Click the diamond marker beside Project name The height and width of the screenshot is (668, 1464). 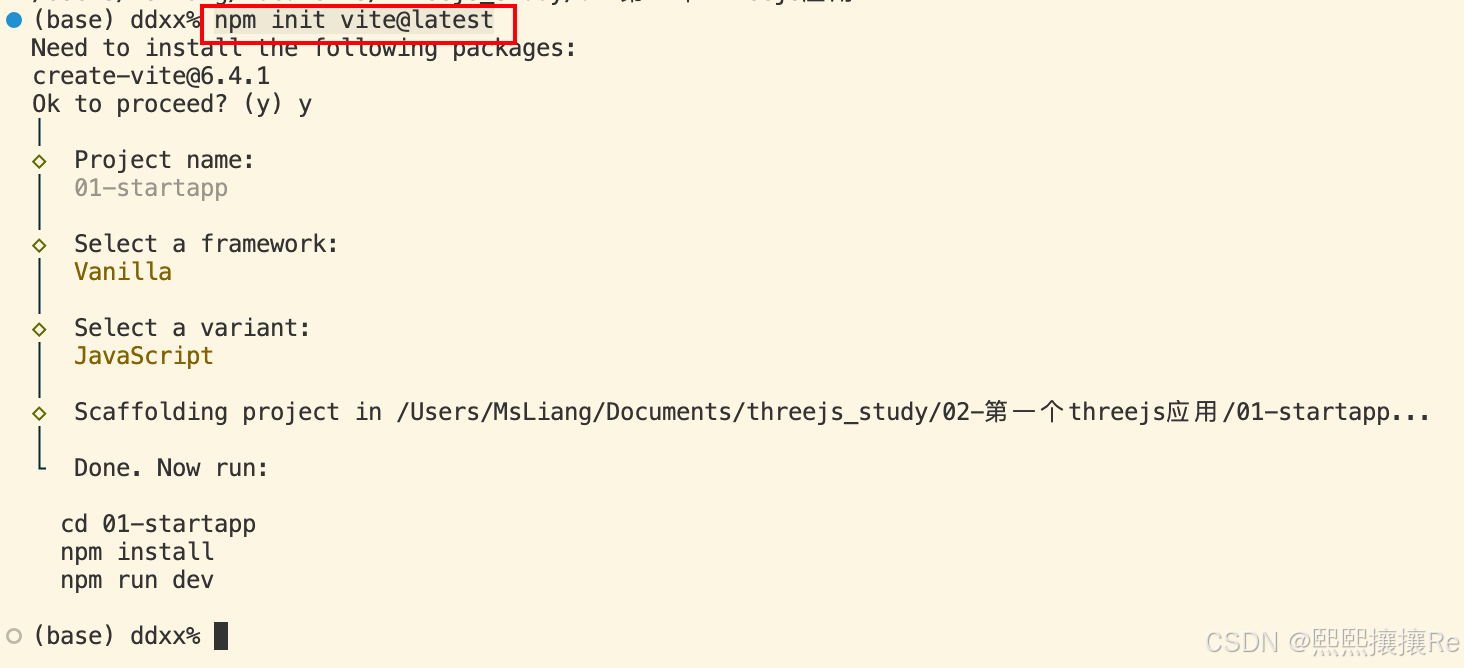coord(39,161)
